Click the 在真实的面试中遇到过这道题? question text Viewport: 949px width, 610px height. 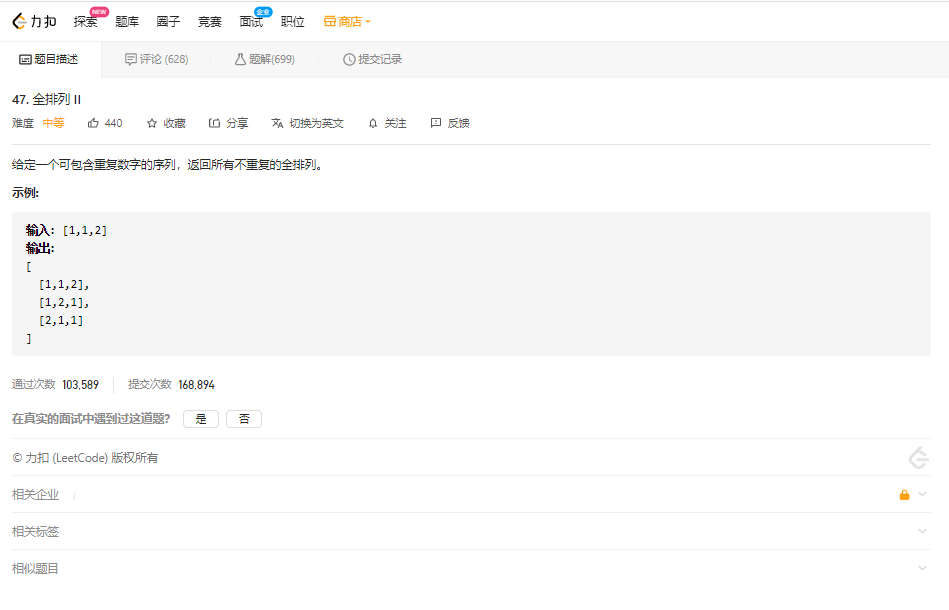(91, 419)
